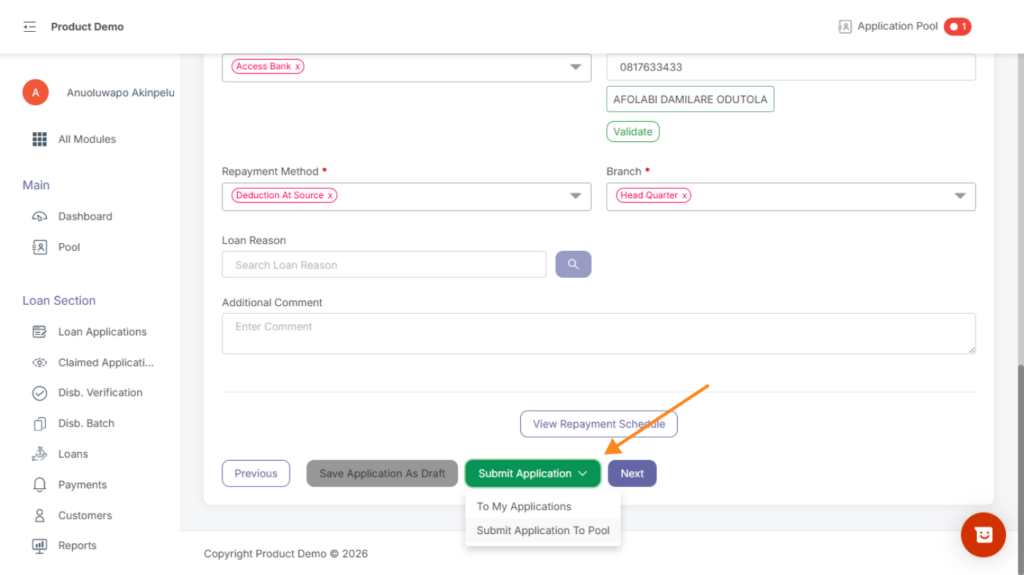Open Disb. Verification checkmark icon
The height and width of the screenshot is (575, 1024).
click(40, 393)
